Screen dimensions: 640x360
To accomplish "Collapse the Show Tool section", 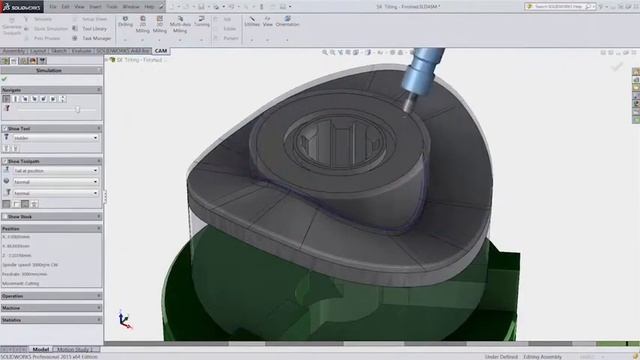I will 98,129.
